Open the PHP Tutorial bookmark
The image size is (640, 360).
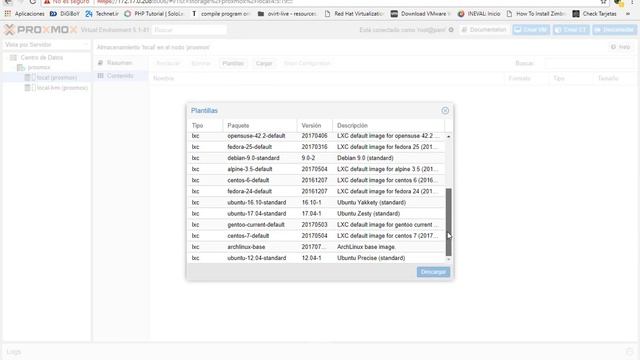pos(154,14)
